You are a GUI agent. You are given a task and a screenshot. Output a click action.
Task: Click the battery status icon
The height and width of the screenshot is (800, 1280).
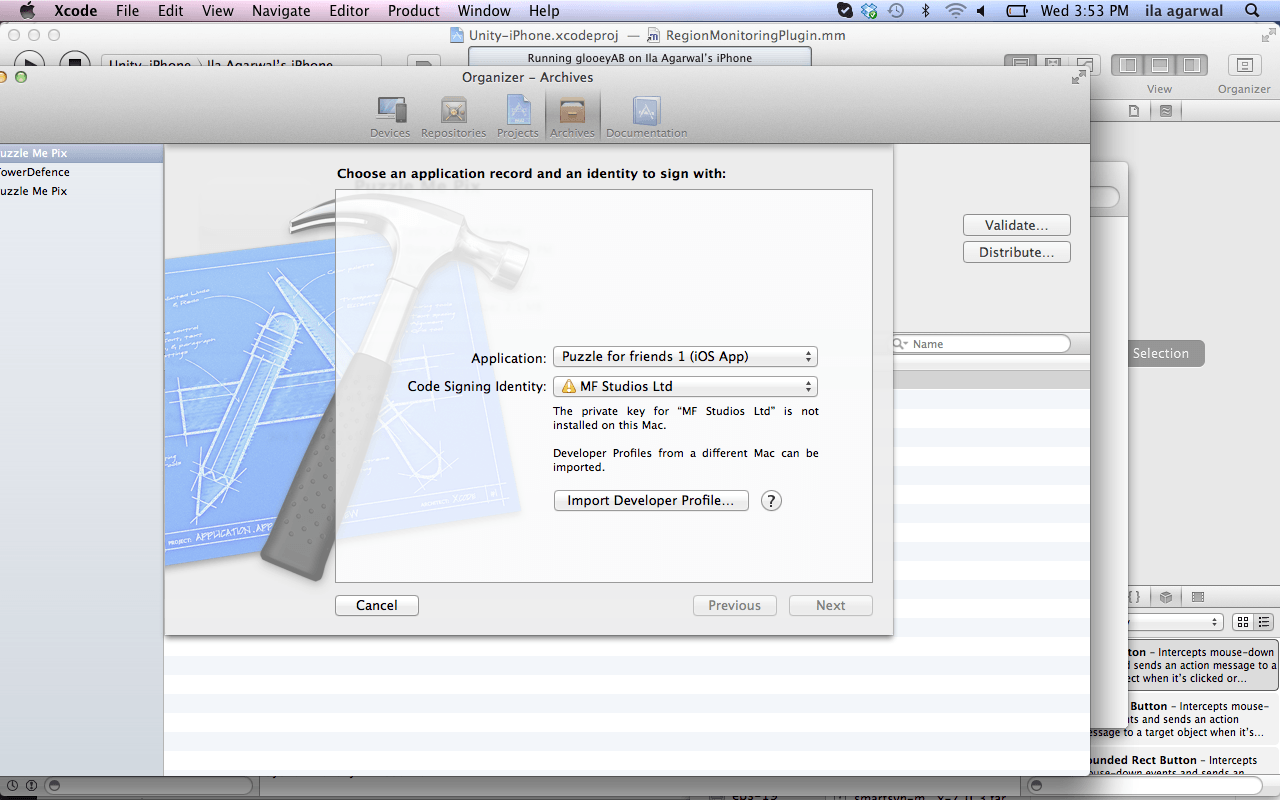coord(1017,11)
